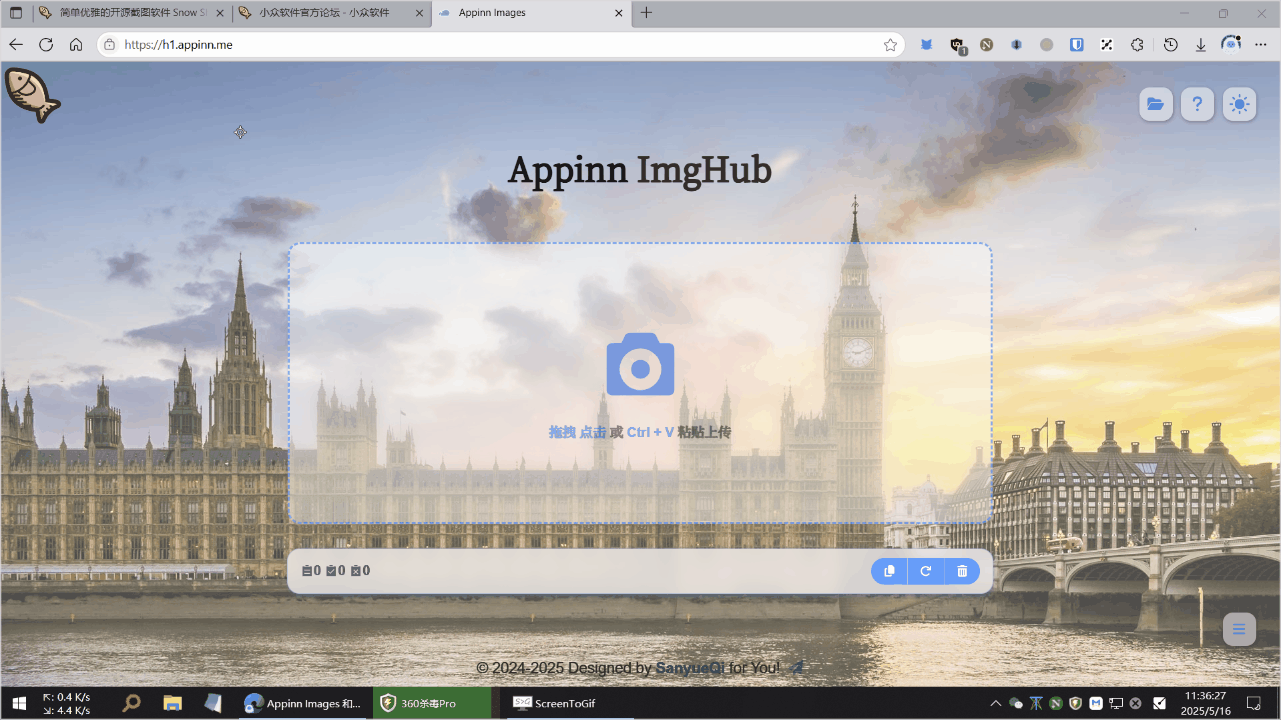
Task: Open File Explorer from the taskbar
Action: pyautogui.click(x=172, y=703)
